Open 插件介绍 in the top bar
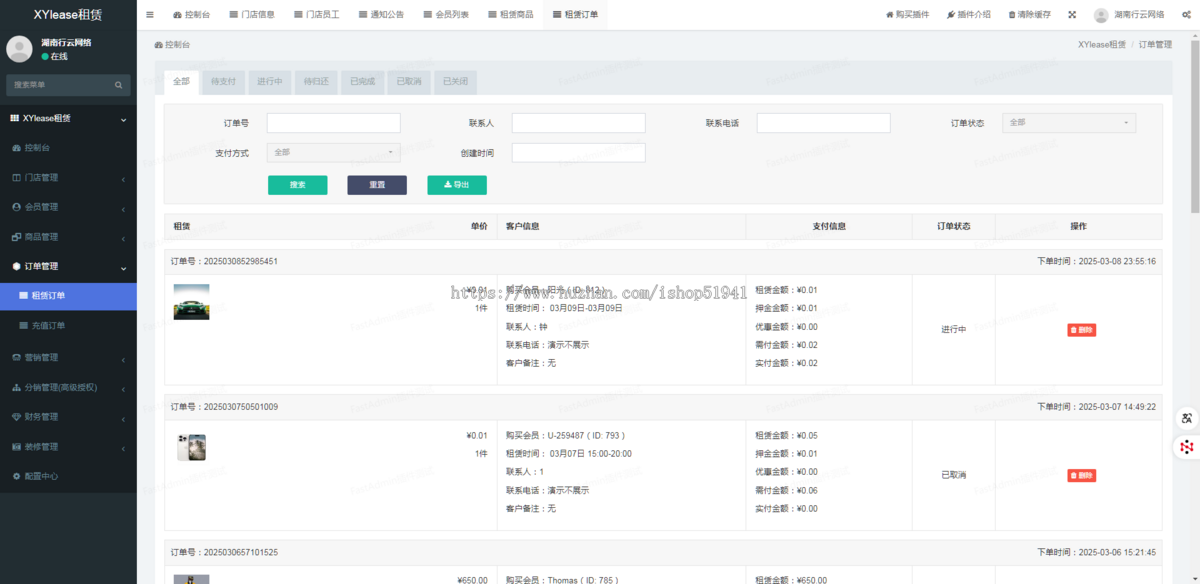The width and height of the screenshot is (1200, 584). pyautogui.click(x=968, y=15)
